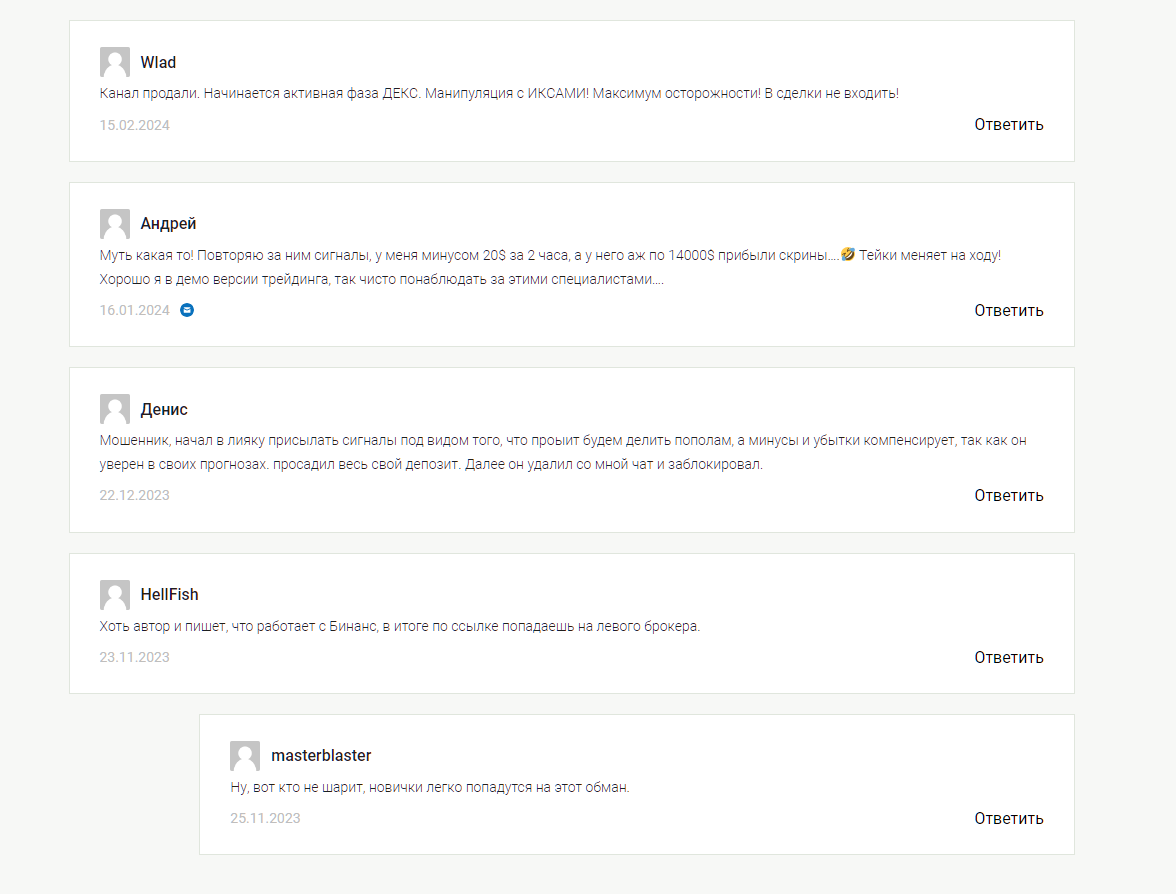The width and height of the screenshot is (1176, 894).
Task: Click blue envelope icon beside 16.01.2024
Action: click(x=187, y=310)
